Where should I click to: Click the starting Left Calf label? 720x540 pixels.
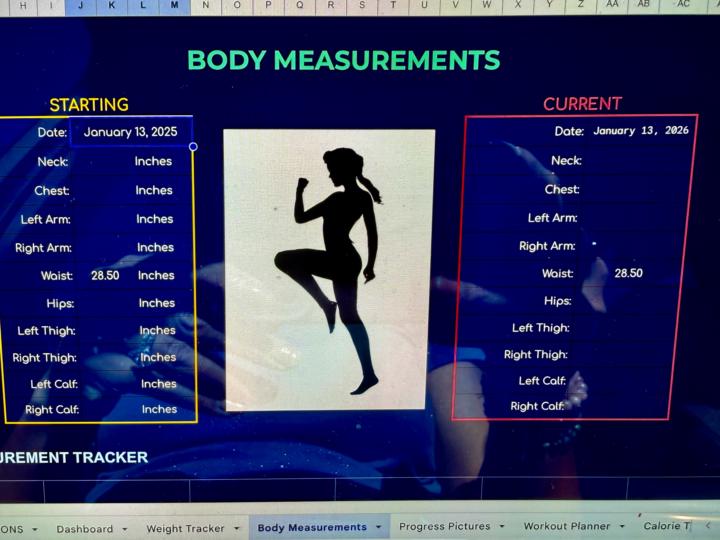pyautogui.click(x=54, y=384)
